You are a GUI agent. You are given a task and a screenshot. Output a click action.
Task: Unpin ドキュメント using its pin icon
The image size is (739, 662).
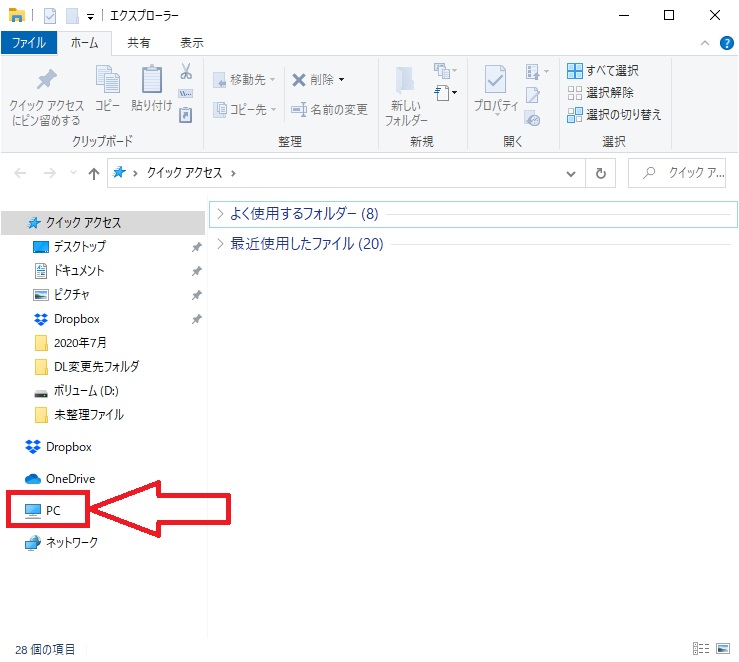[197, 271]
